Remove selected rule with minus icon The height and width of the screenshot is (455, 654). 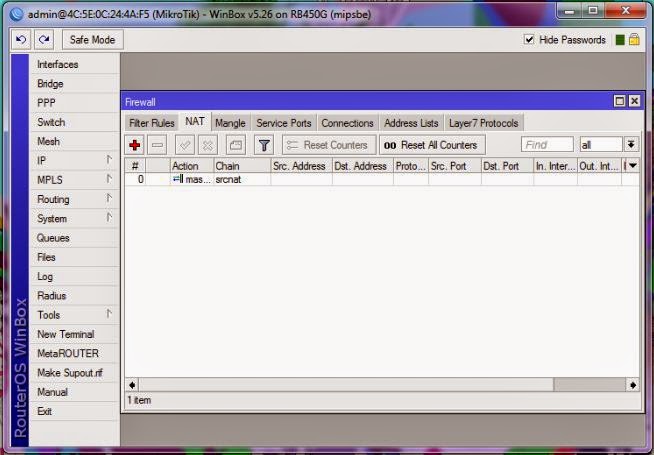pos(157,145)
